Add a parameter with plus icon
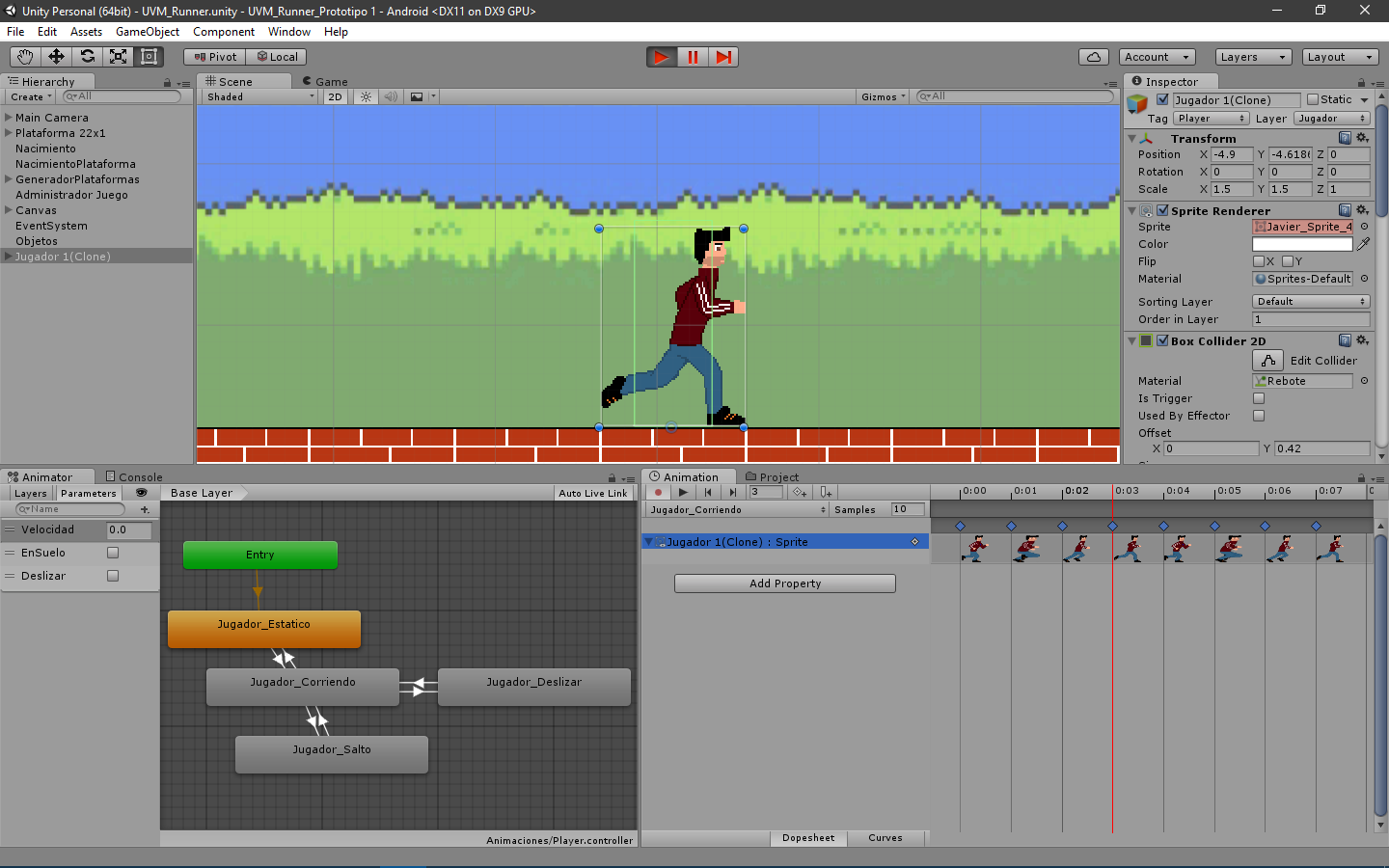The height and width of the screenshot is (868, 1389). (145, 509)
